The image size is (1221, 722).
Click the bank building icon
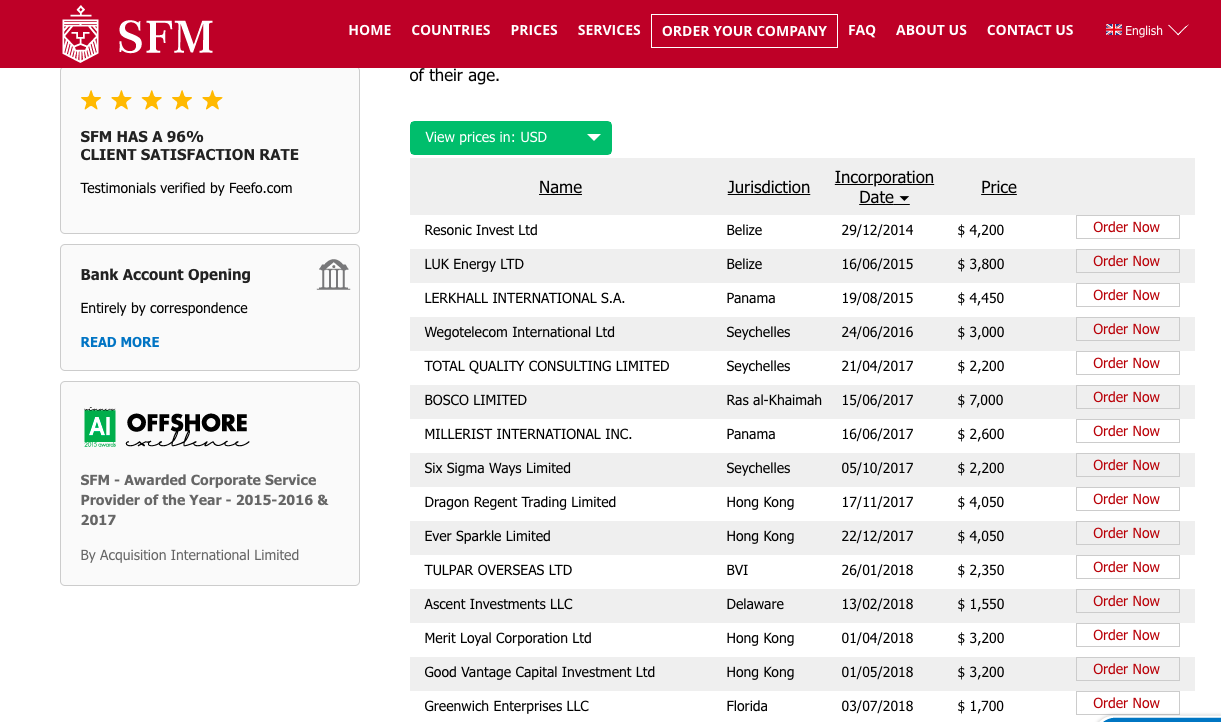(333, 274)
